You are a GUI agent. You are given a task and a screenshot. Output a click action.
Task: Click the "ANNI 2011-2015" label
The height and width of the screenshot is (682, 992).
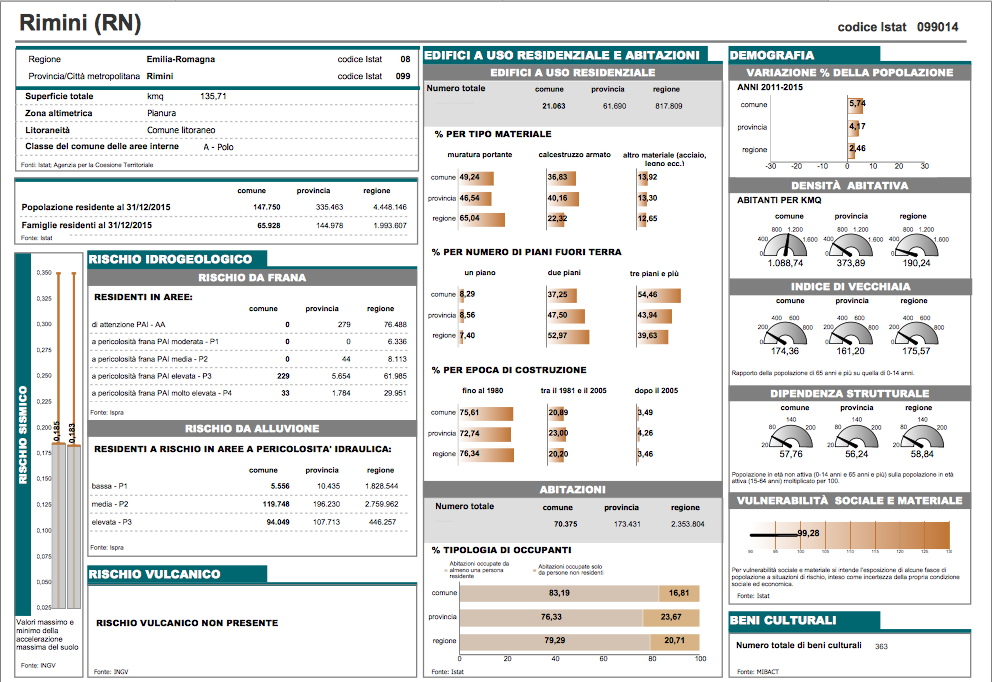(770, 87)
